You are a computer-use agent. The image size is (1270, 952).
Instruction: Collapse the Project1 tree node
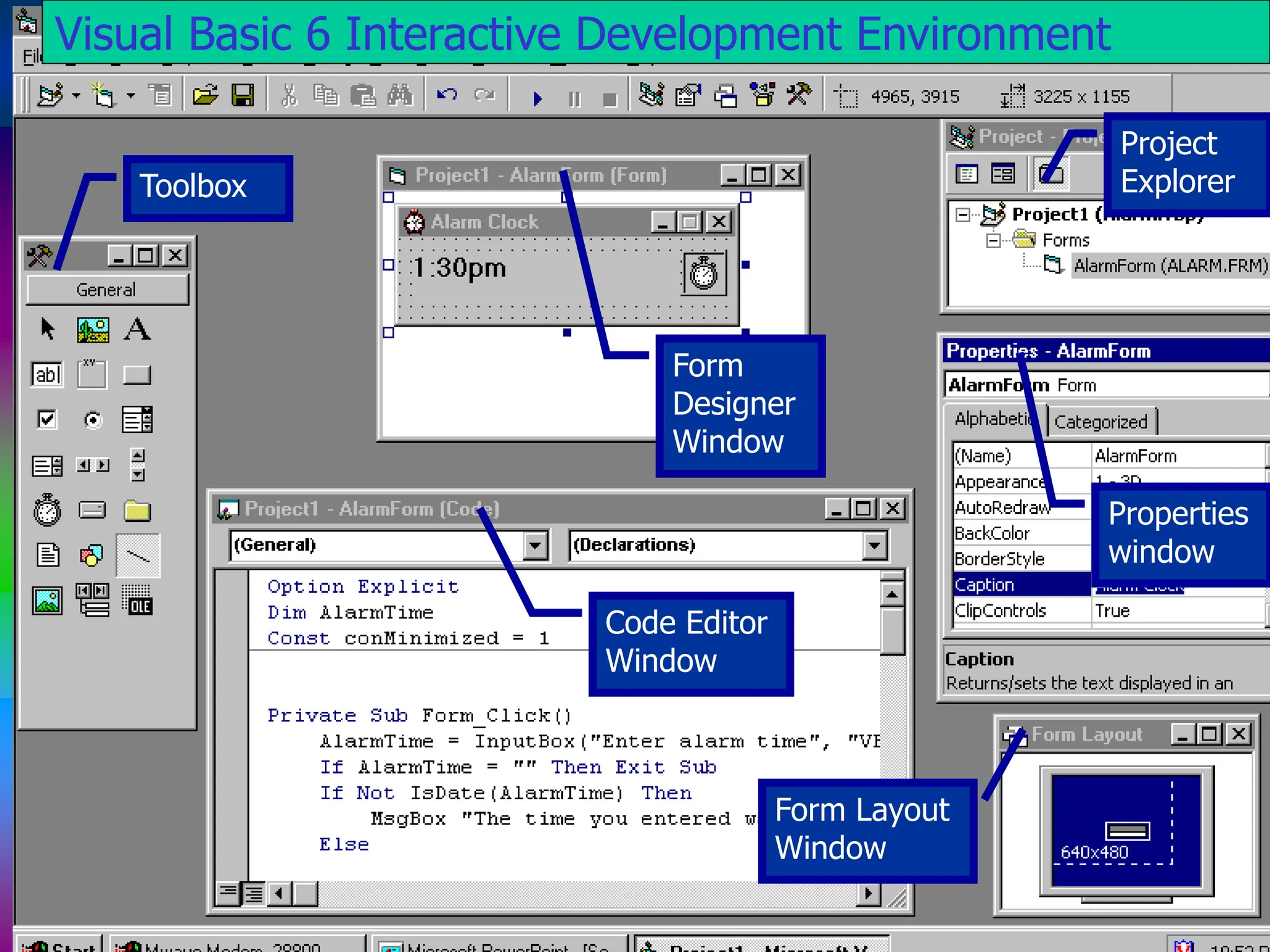pos(963,215)
